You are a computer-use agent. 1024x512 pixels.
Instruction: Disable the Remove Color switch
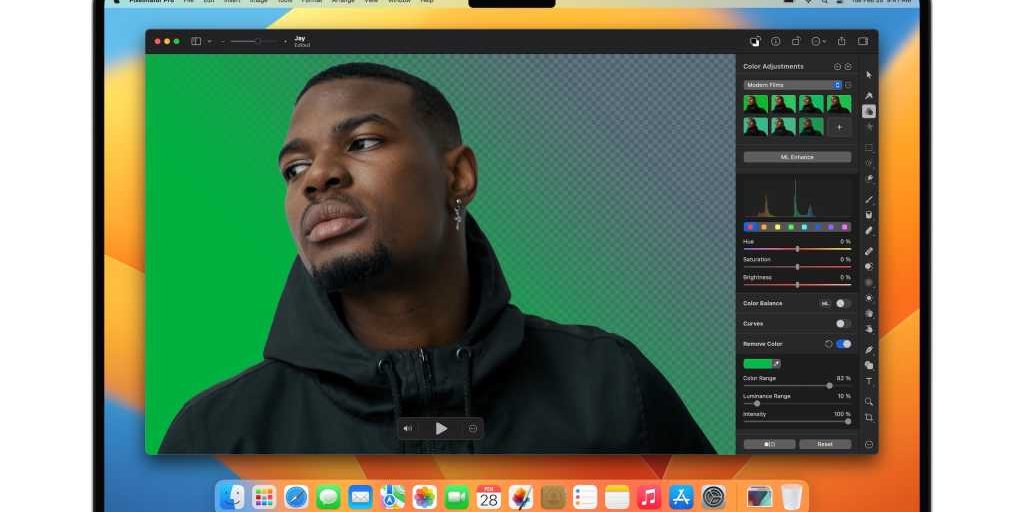844,344
